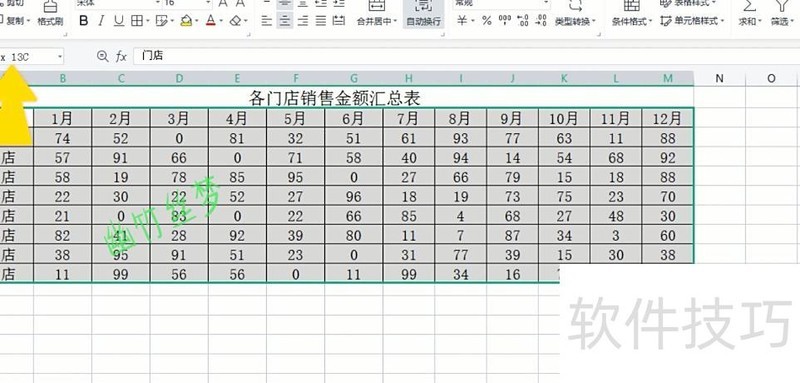The width and height of the screenshot is (800, 383).
Task: Apply the yellow fill color
Action: click(186, 21)
